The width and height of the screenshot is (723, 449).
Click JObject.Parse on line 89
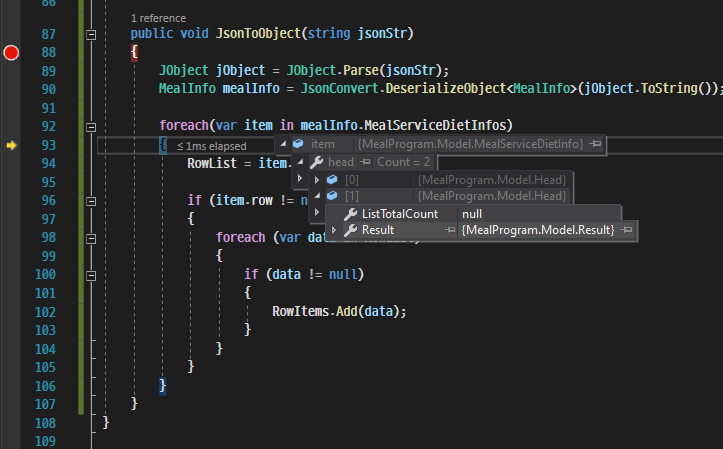coord(332,71)
